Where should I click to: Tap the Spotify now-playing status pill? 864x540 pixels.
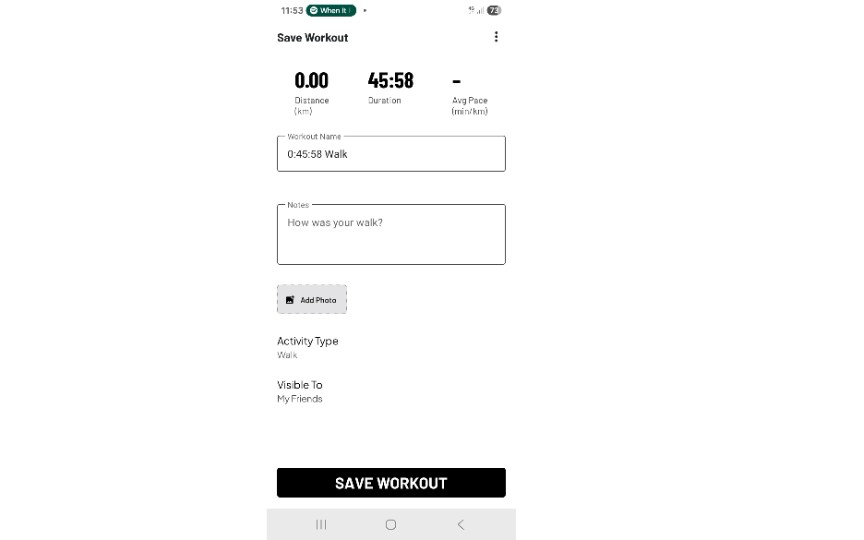(331, 10)
